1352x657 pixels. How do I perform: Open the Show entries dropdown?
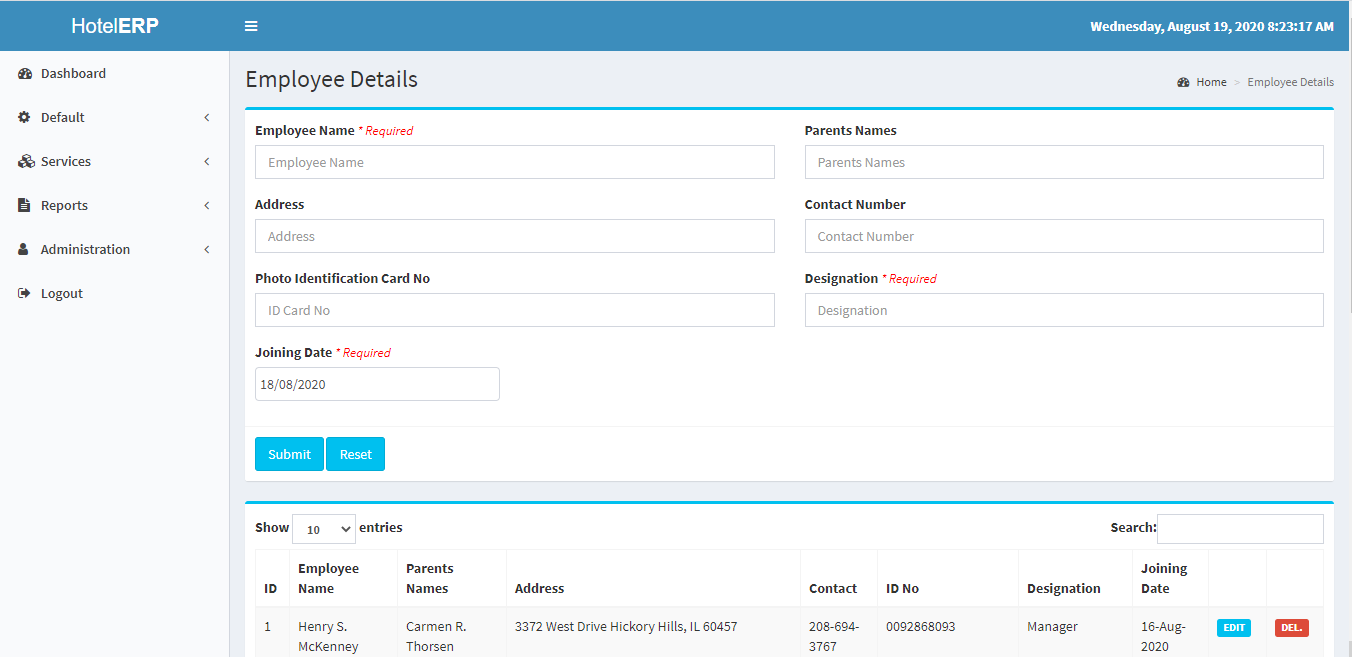point(323,528)
